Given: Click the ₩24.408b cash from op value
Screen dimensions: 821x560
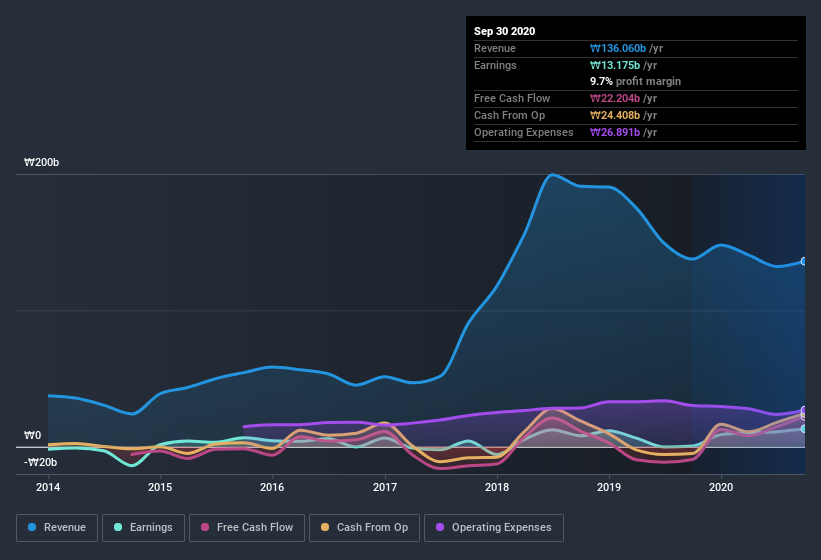Looking at the screenshot, I should [615, 115].
